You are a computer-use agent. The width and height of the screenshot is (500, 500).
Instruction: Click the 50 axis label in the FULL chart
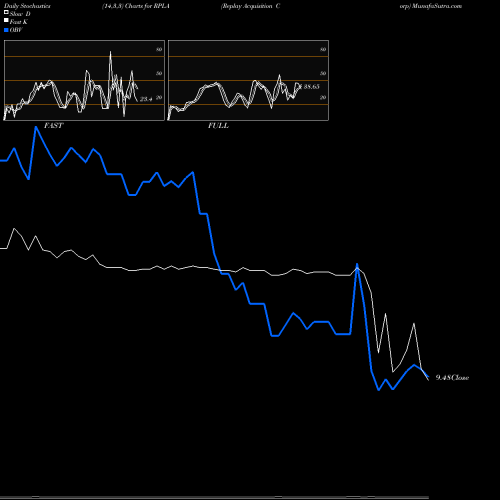point(323,73)
